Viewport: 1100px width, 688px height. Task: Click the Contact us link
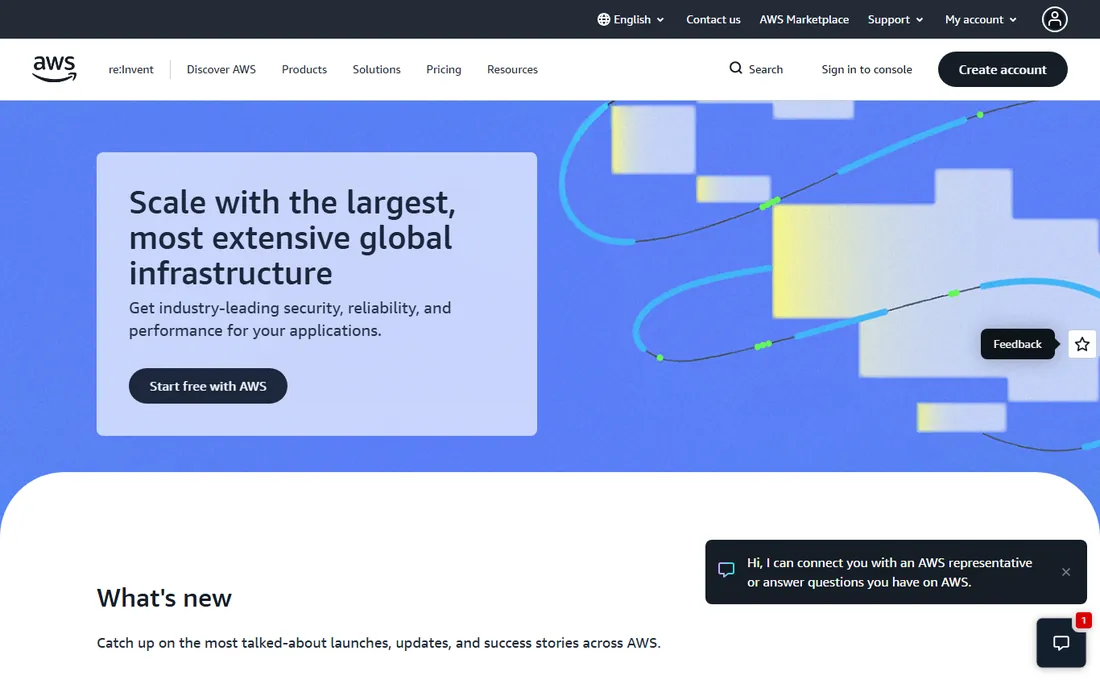713,20
